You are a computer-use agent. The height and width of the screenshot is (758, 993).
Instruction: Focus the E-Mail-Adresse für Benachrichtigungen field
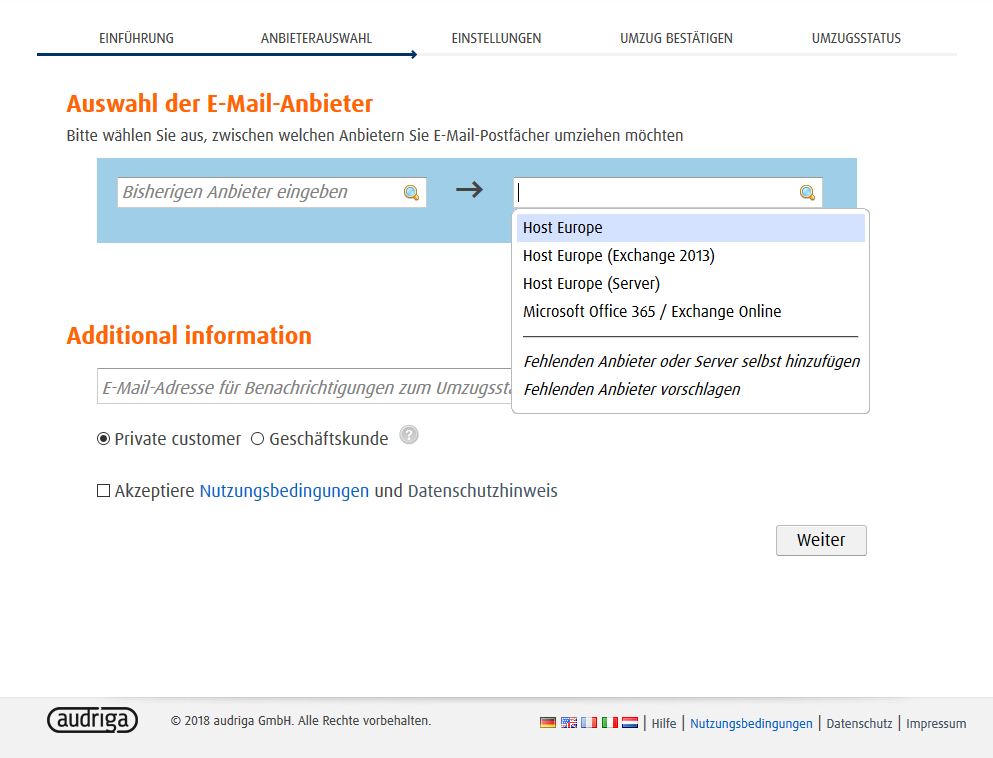click(305, 386)
